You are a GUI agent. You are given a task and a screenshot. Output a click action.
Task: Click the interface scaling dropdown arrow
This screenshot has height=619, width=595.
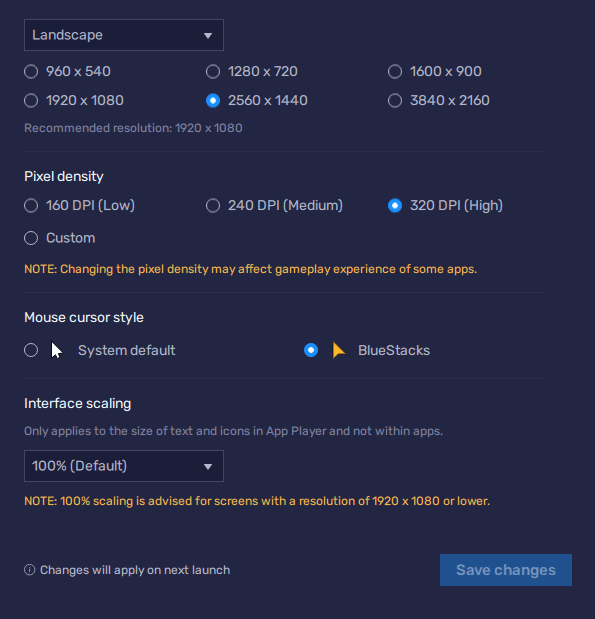[208, 467]
